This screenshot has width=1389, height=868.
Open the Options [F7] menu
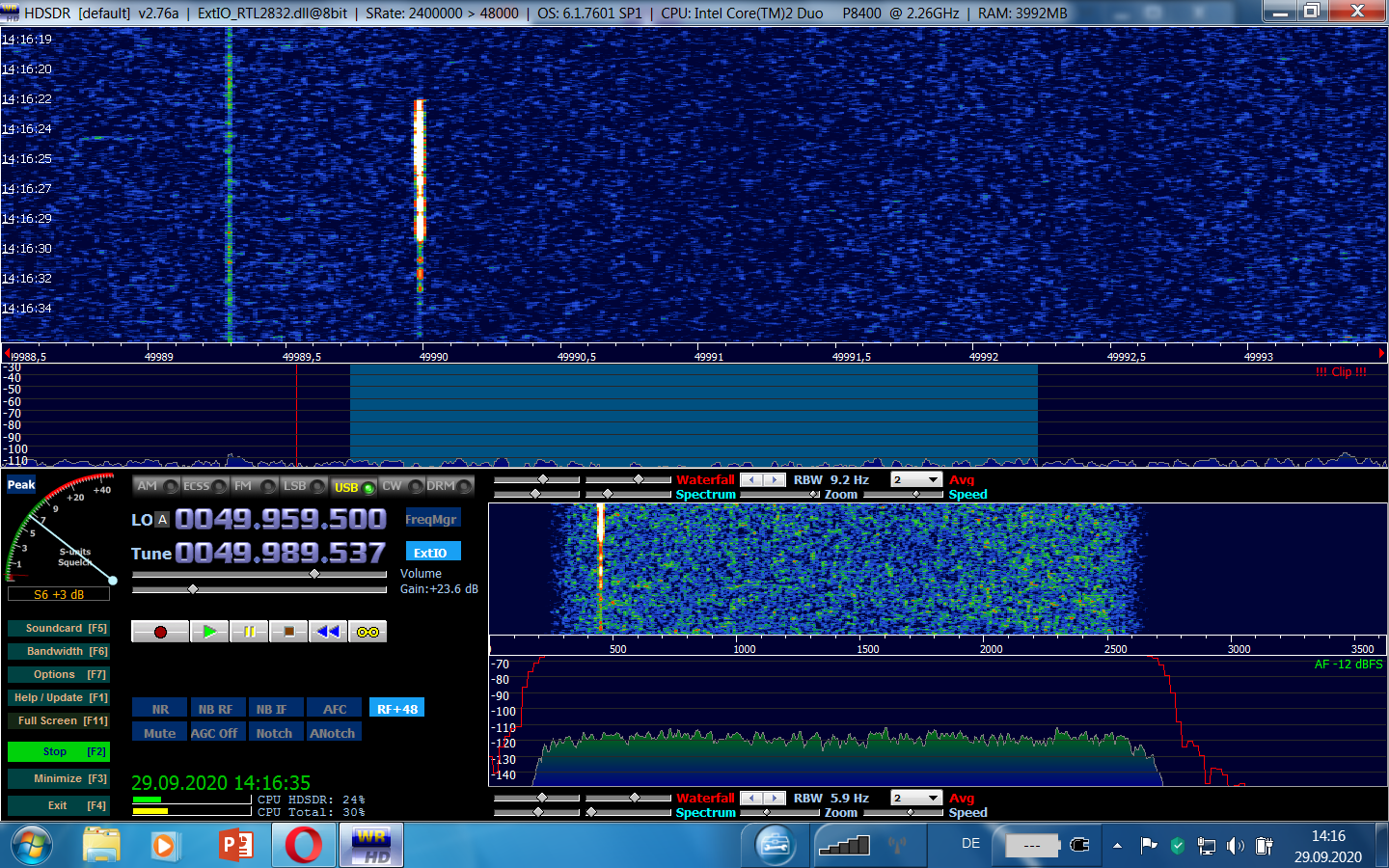tap(58, 674)
